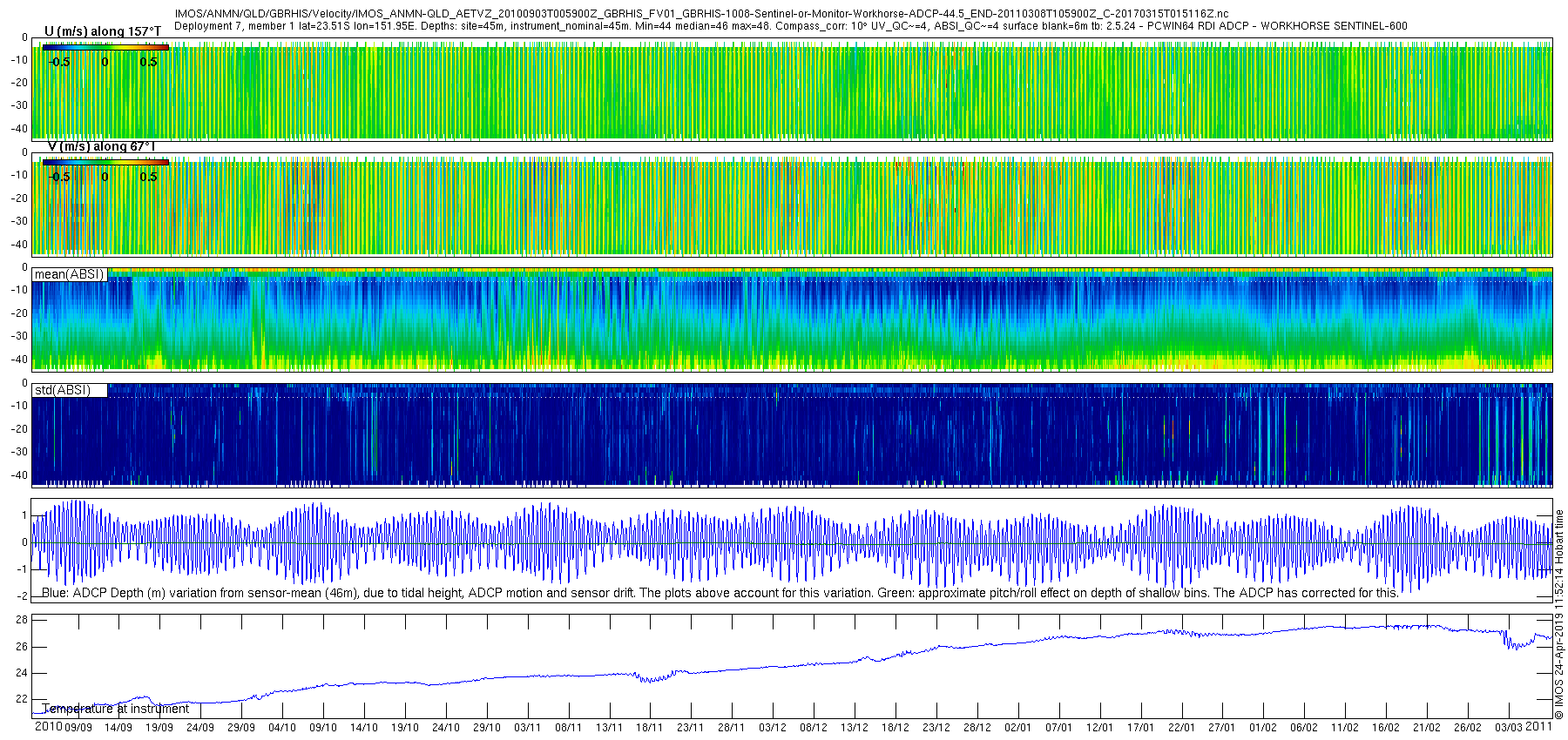
Task: Click the -0.5 label on the V colorbar
Action: [x=59, y=177]
